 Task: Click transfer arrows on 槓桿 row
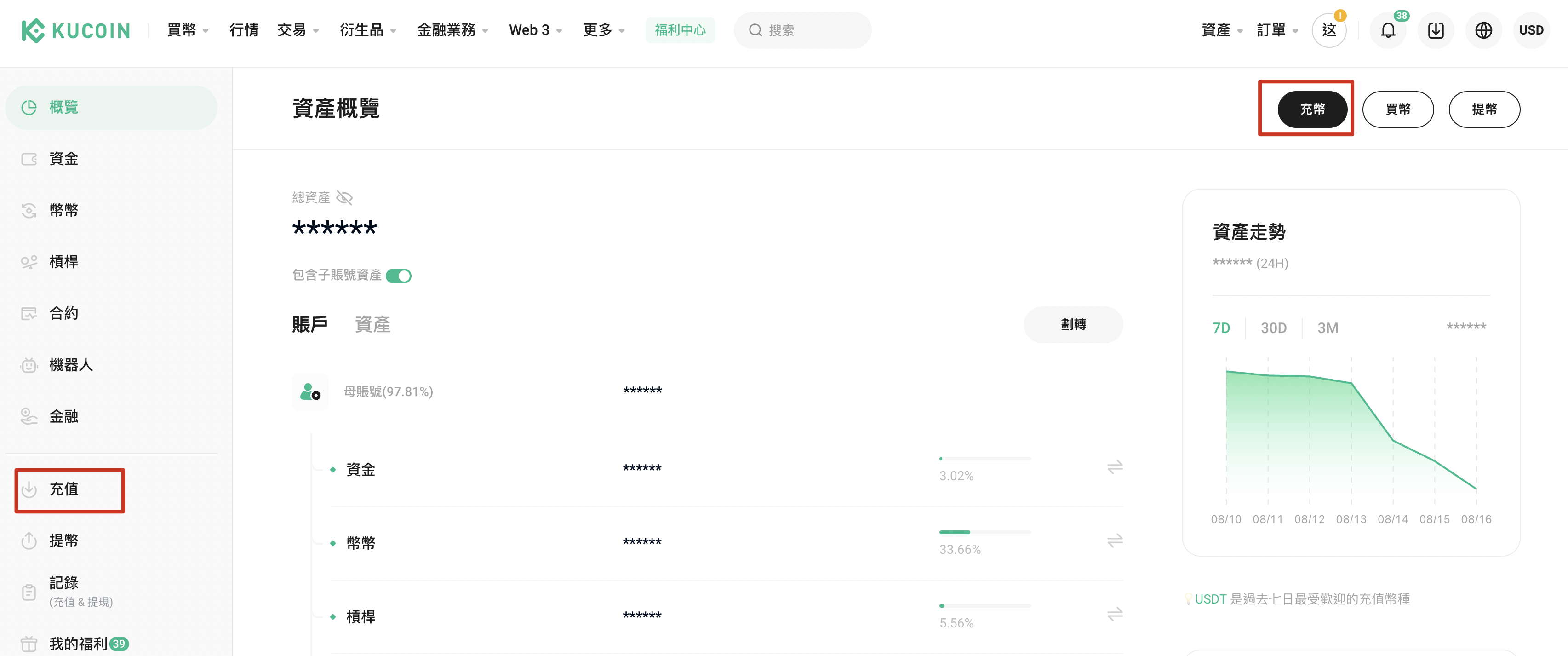click(x=1115, y=614)
